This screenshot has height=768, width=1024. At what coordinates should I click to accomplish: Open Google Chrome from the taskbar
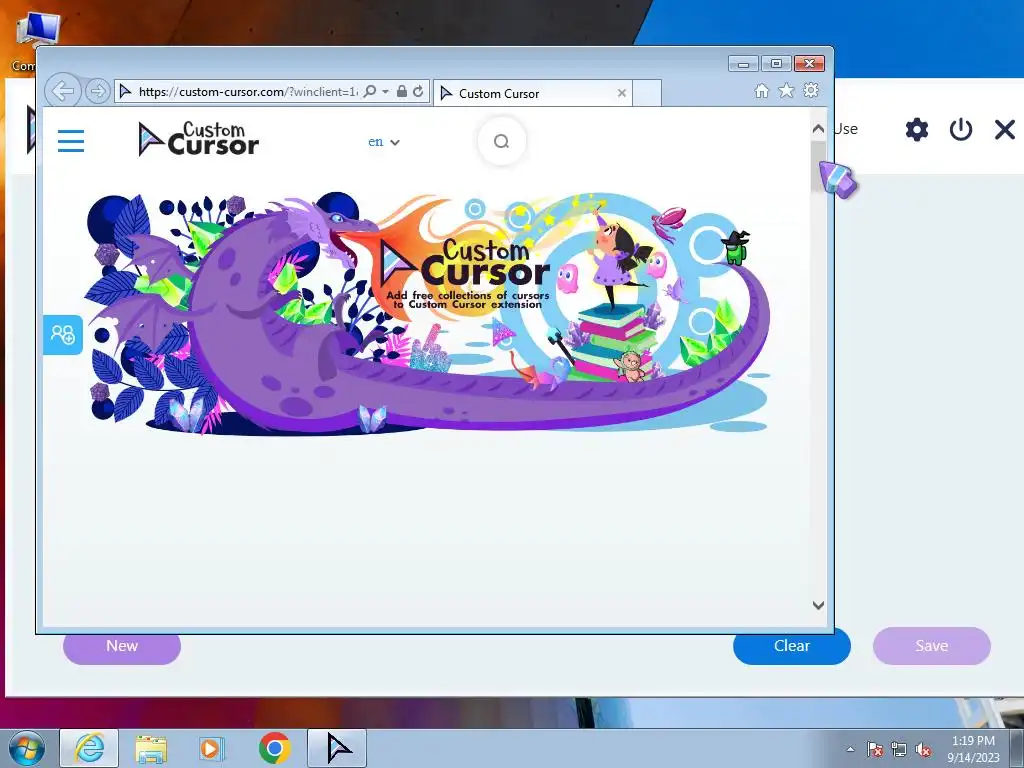pos(274,748)
